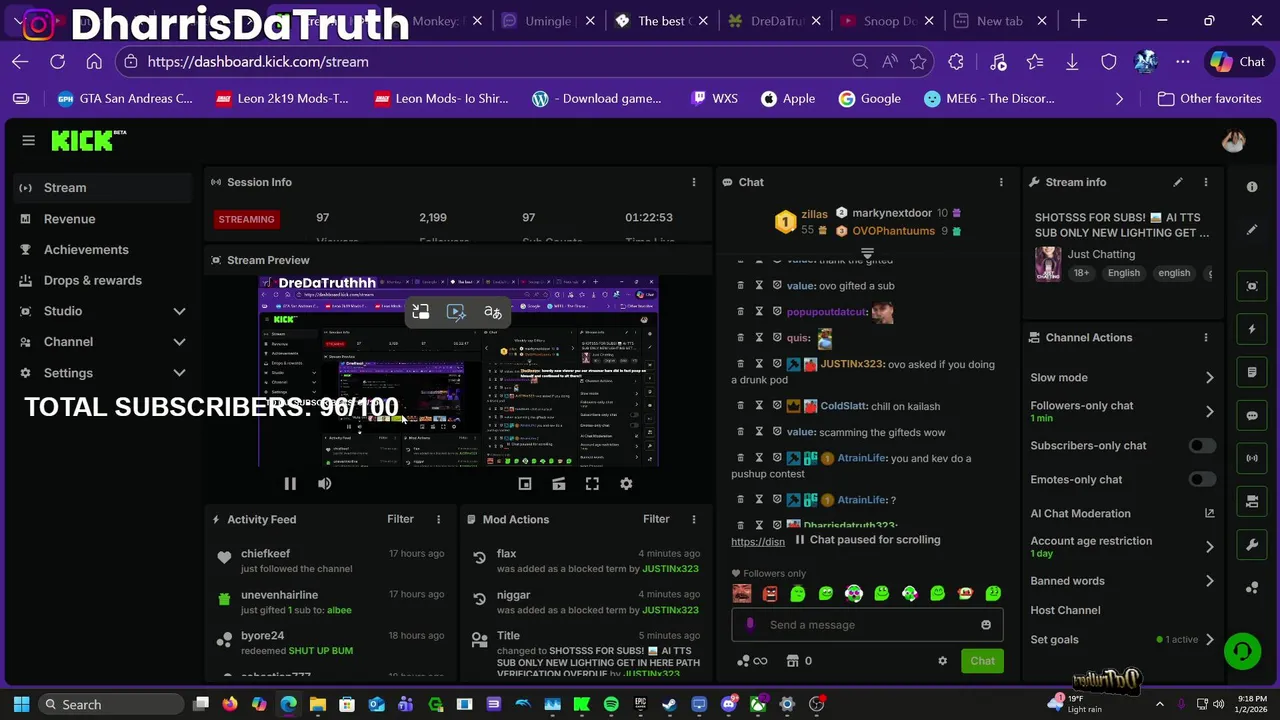
Task: Open Session Info options menu
Action: point(693,182)
